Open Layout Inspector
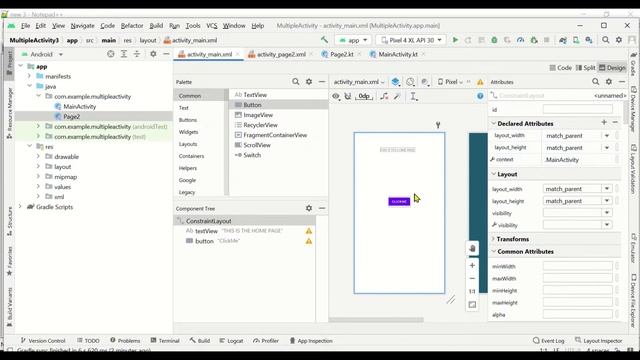640x360 pixels. tap(598, 340)
